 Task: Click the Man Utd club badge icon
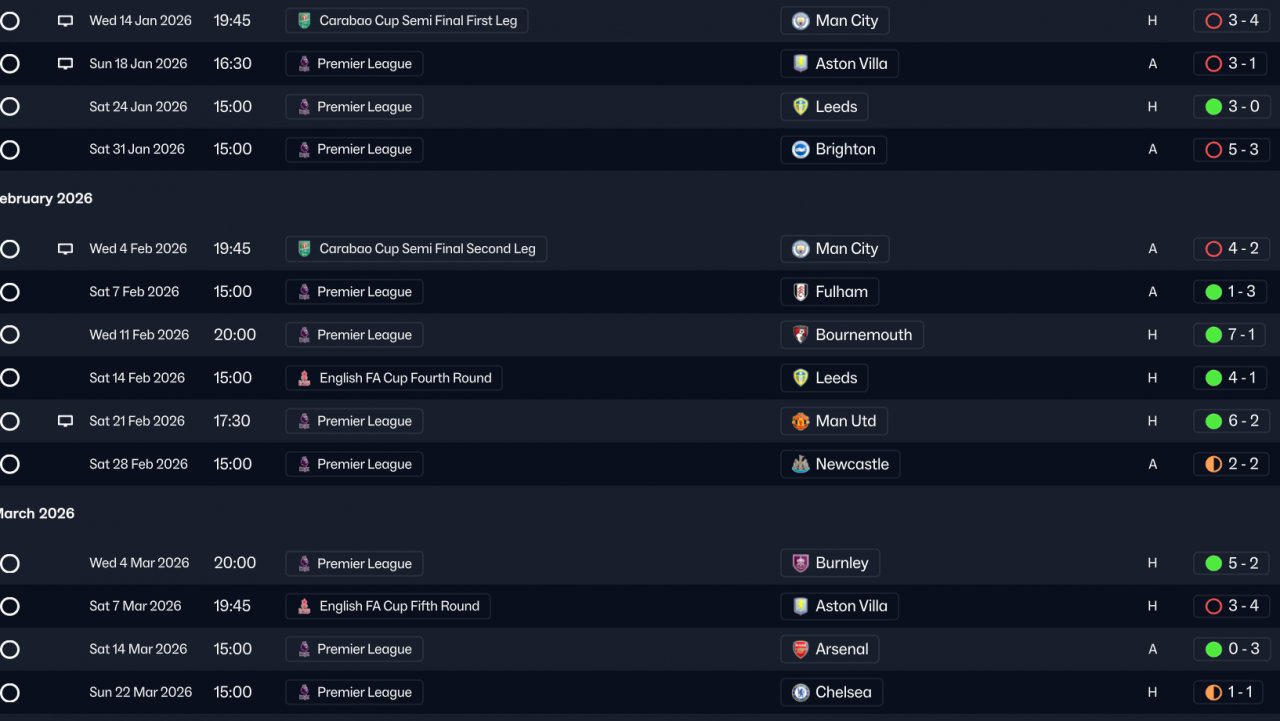coord(800,421)
